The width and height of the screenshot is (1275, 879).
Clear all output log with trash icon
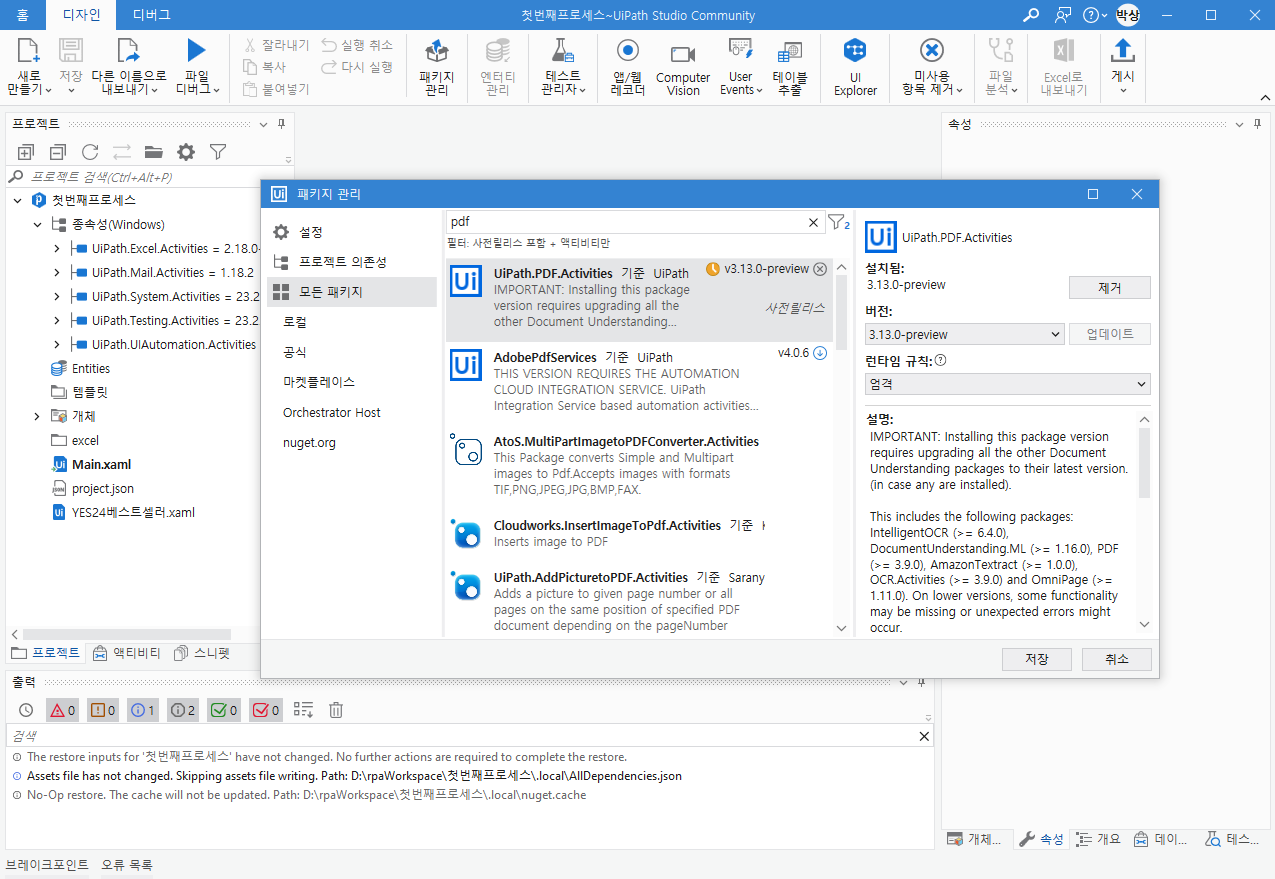(336, 710)
